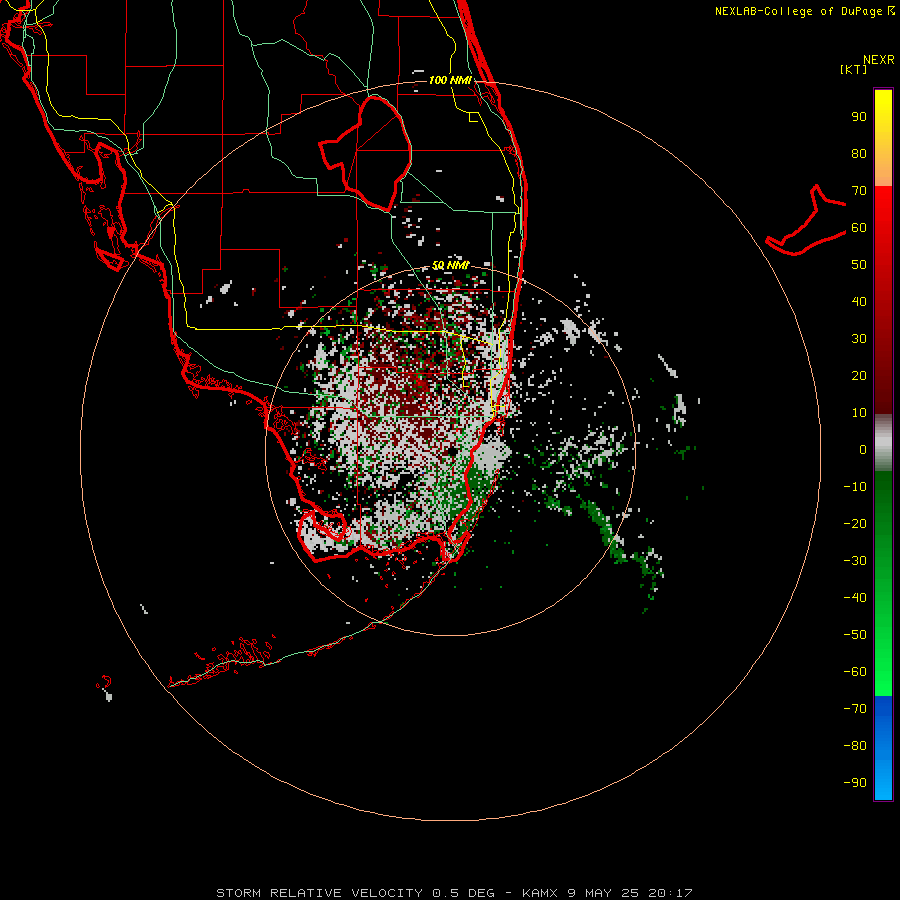Click the 50 value on the velocity scale
The width and height of the screenshot is (900, 900).
click(859, 265)
